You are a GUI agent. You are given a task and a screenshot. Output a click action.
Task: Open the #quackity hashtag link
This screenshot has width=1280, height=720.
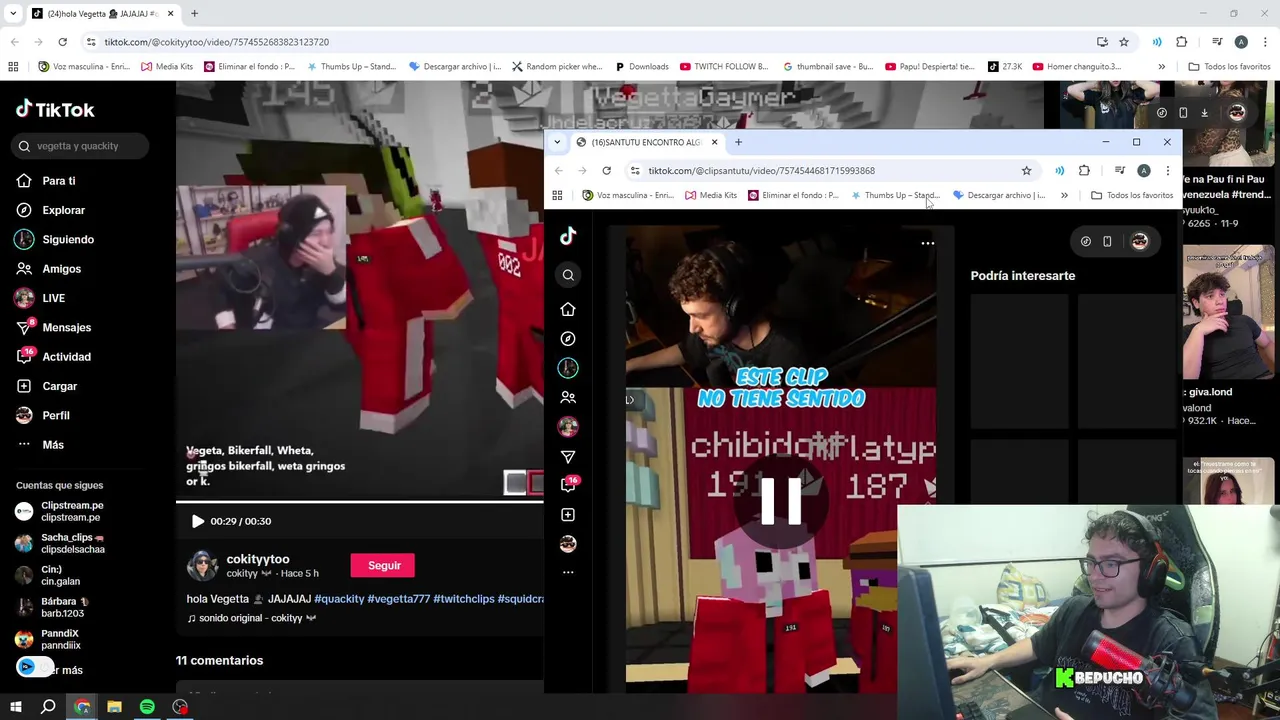click(x=339, y=599)
